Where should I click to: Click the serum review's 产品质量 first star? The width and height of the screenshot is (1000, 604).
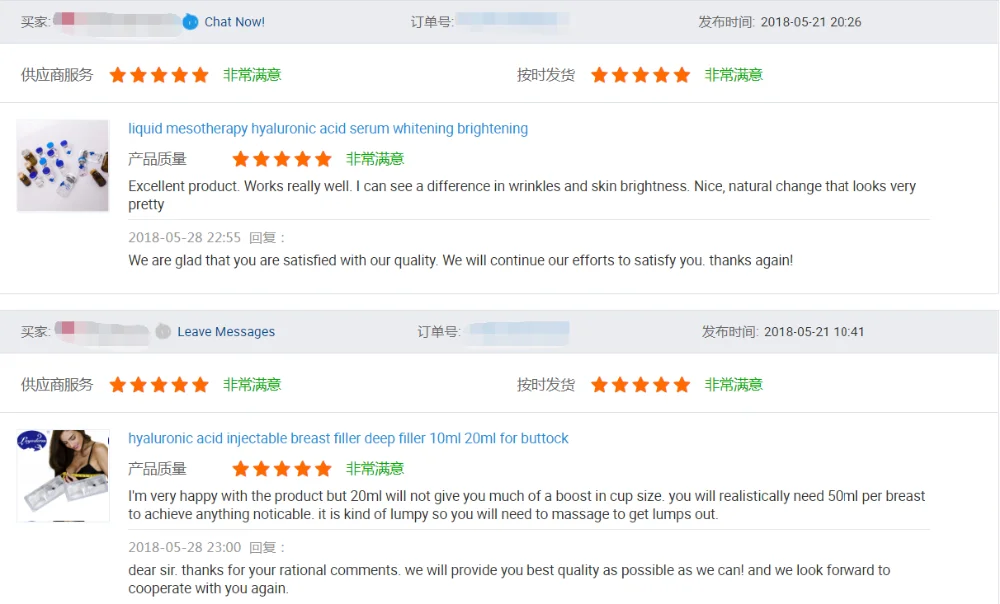(241, 159)
